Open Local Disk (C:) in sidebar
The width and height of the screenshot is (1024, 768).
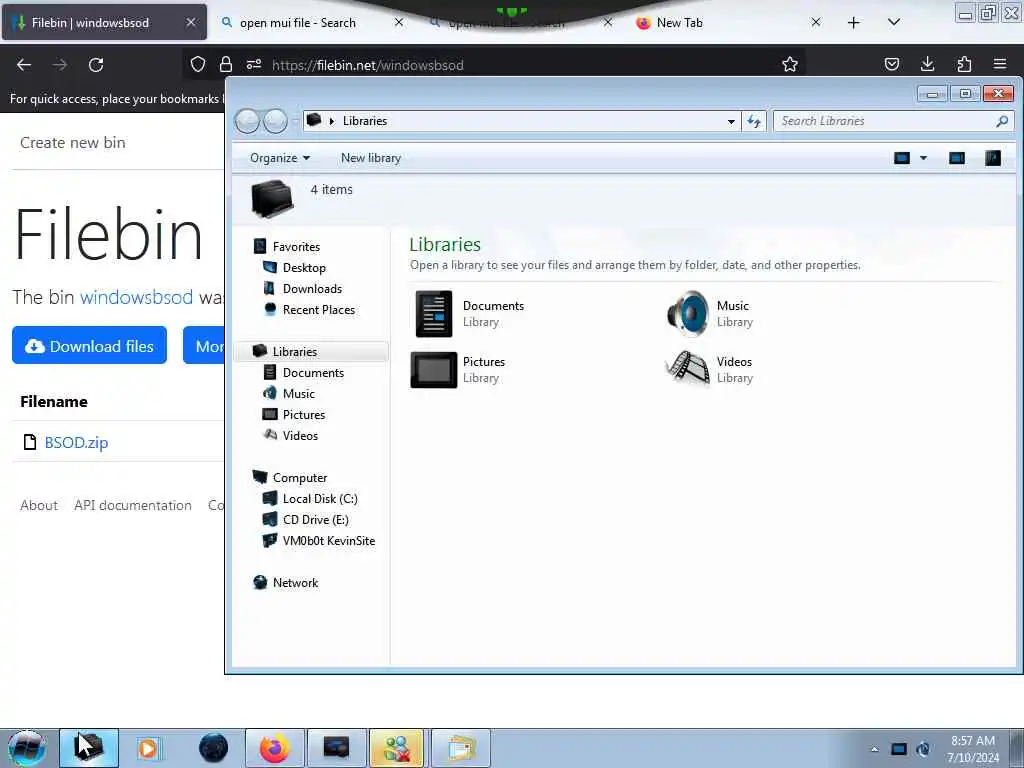(320, 499)
